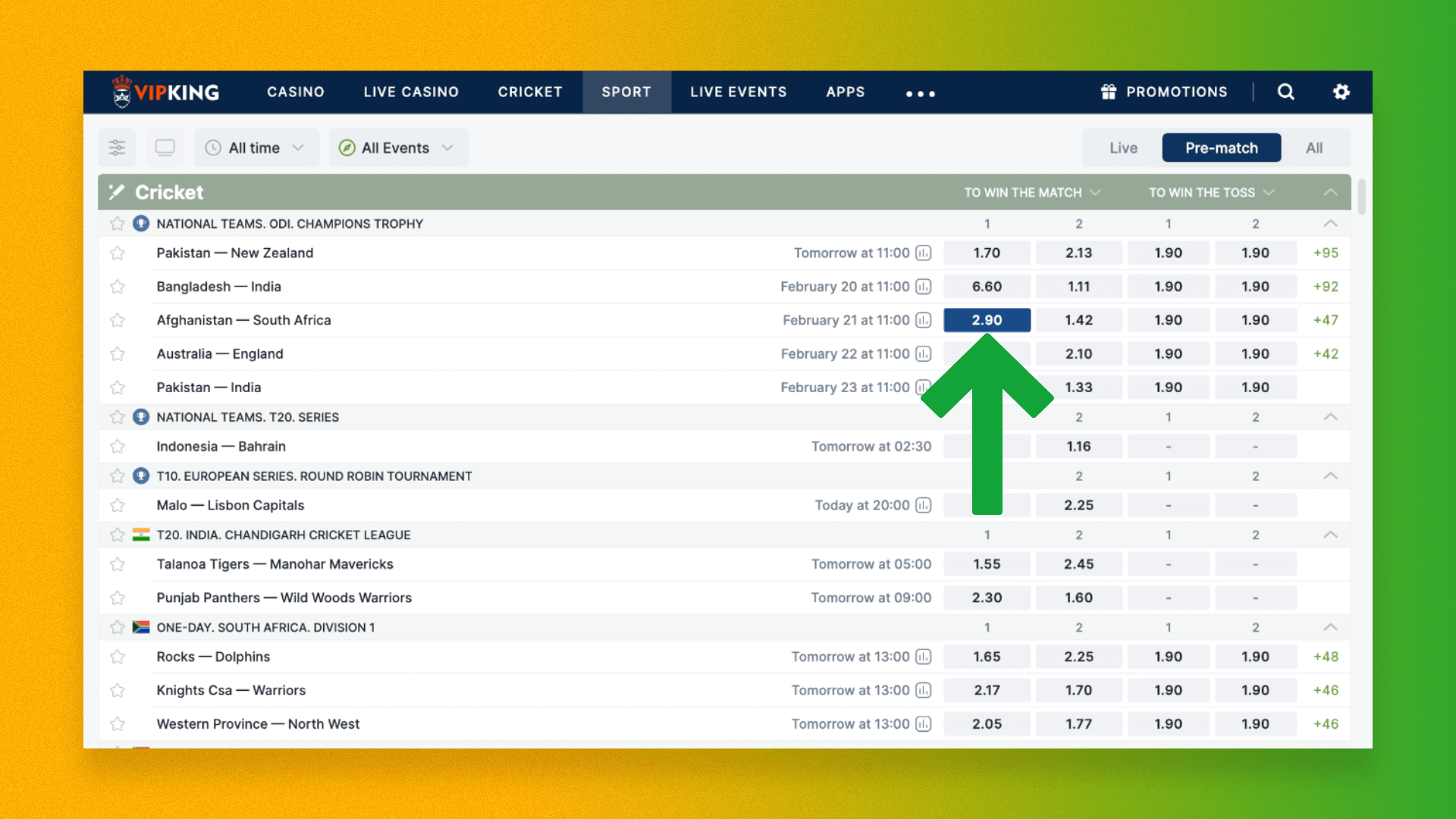
Task: Open the To Win The Toss market dropdown
Action: coord(1211,193)
